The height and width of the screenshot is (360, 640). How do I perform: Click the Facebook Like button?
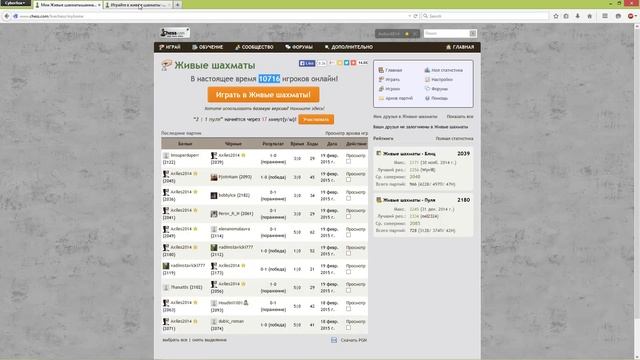[307, 63]
